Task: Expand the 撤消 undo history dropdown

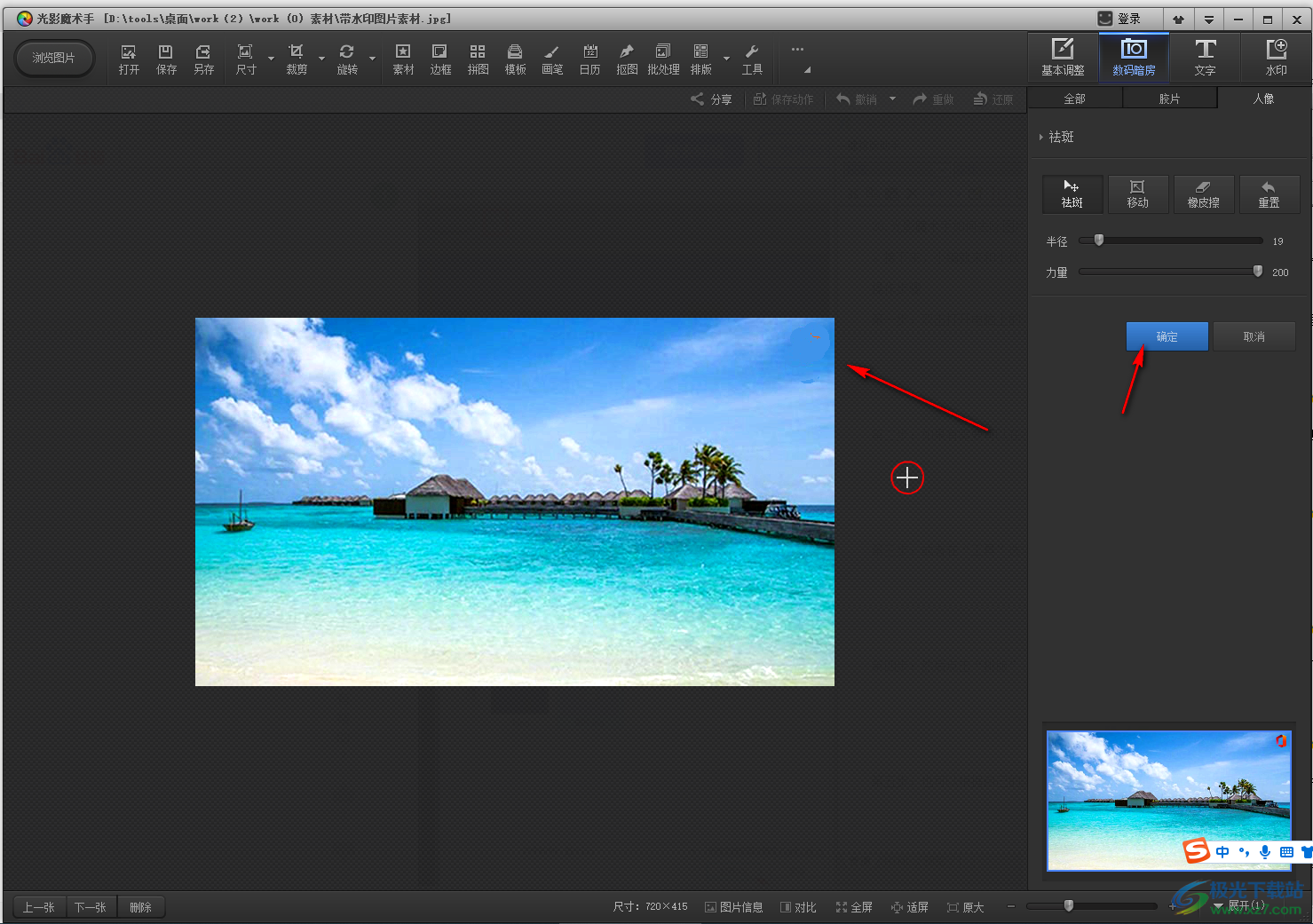Action: coord(892,99)
